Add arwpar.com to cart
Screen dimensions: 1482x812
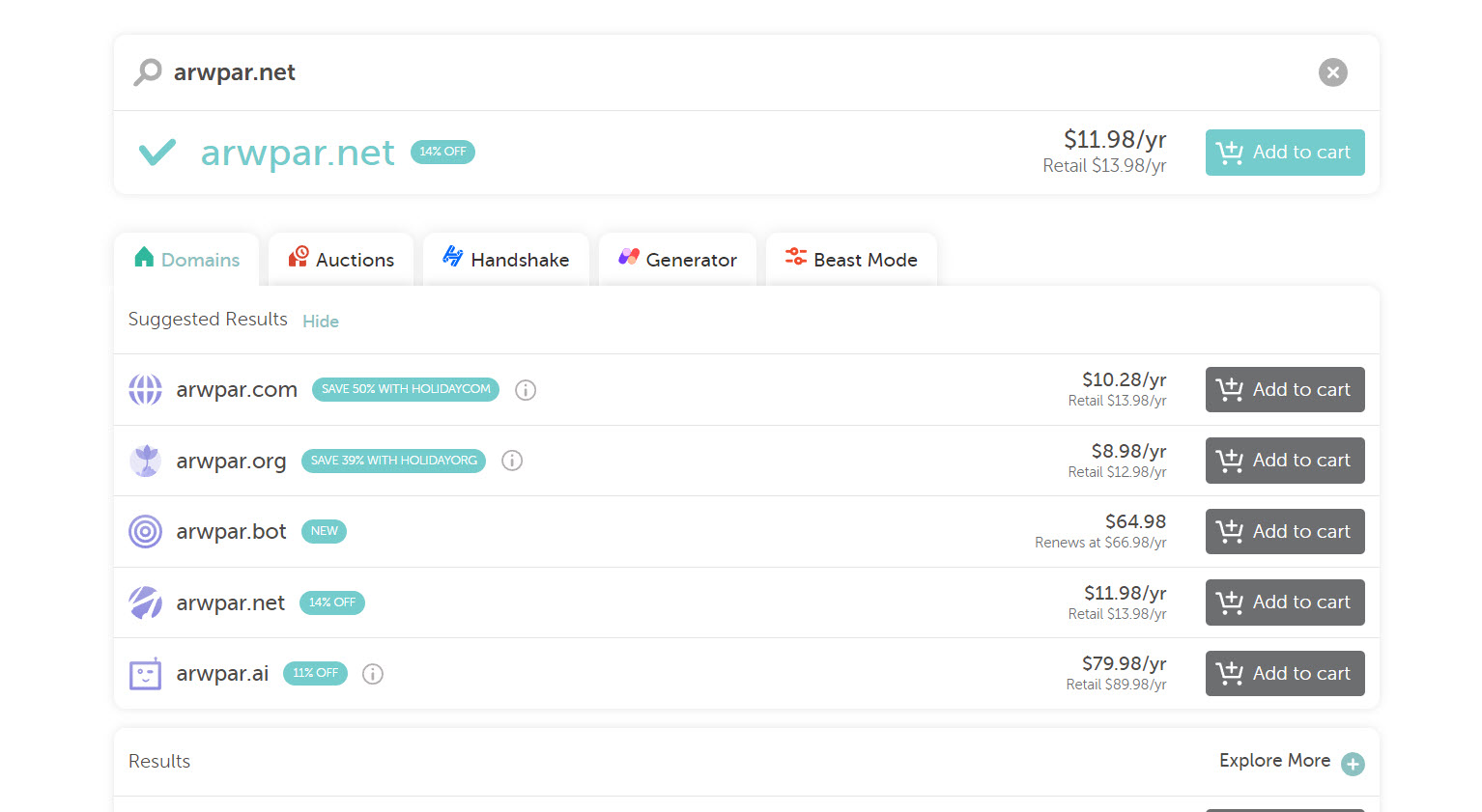click(x=1284, y=390)
